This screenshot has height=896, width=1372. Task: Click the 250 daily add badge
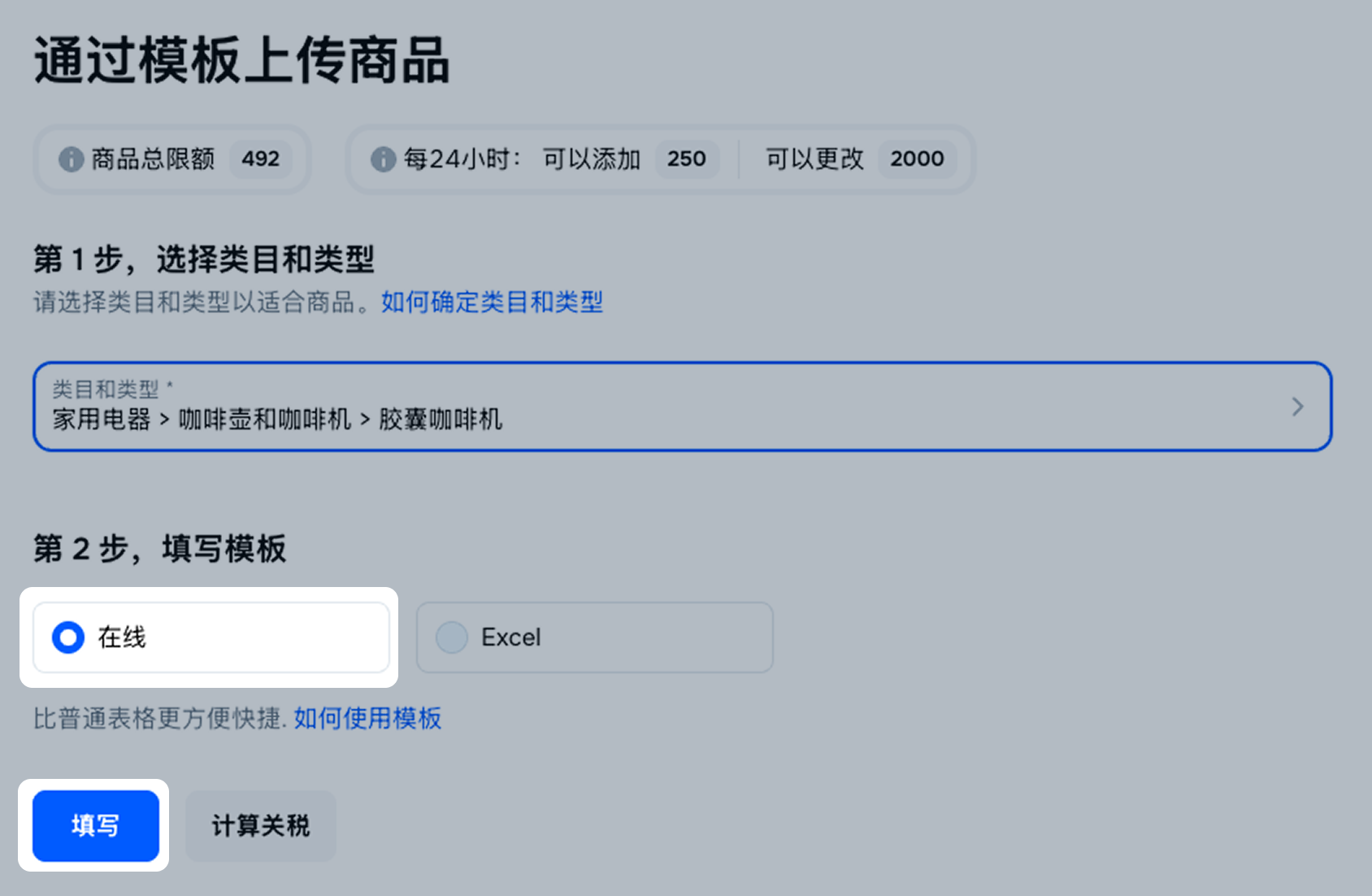click(x=686, y=159)
